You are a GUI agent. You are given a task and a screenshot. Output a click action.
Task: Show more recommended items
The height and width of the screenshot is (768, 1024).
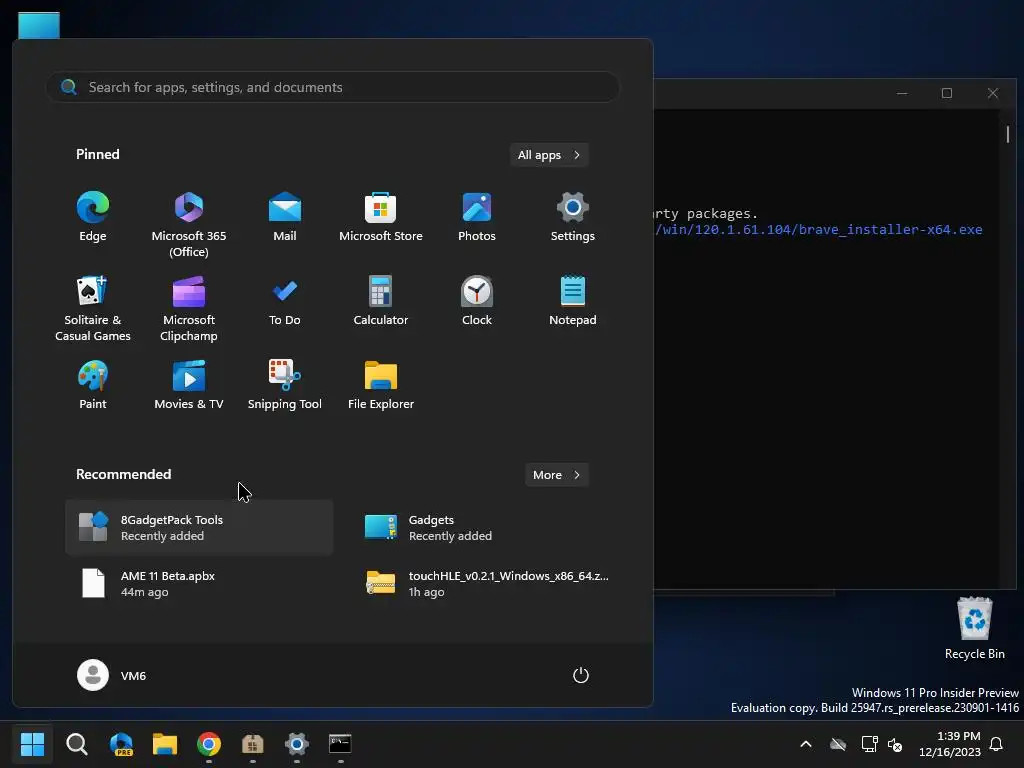point(556,475)
